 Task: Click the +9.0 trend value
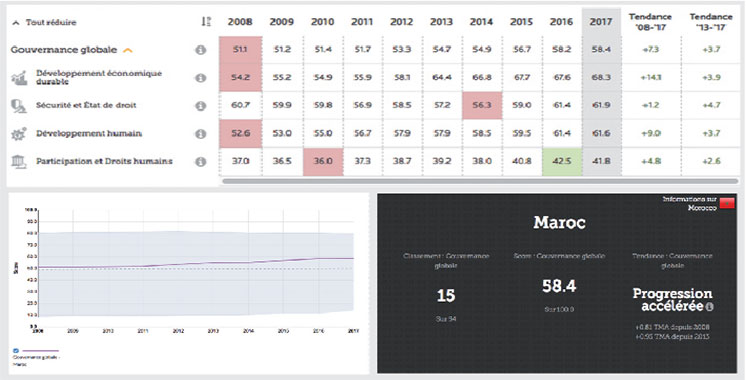650,134
